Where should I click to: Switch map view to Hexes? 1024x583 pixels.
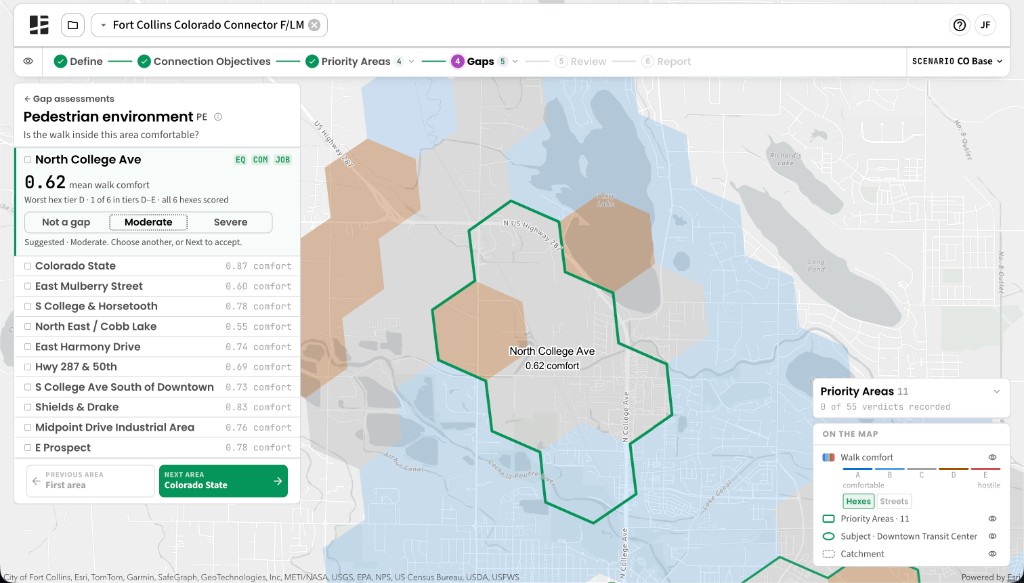coord(858,501)
